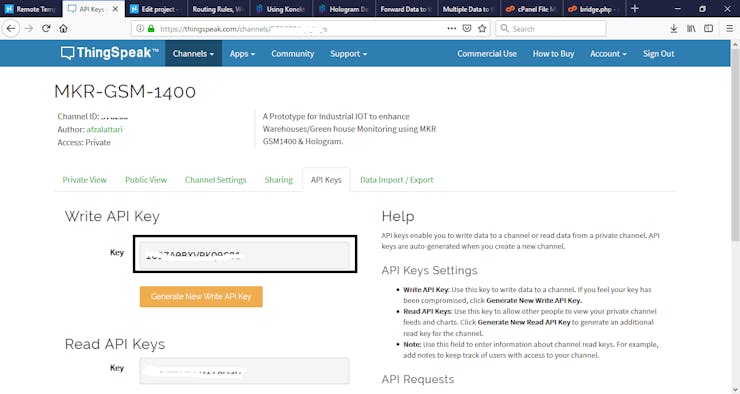Switch to Multiple Data browser tab
The height and width of the screenshot is (394, 740).
[468, 9]
